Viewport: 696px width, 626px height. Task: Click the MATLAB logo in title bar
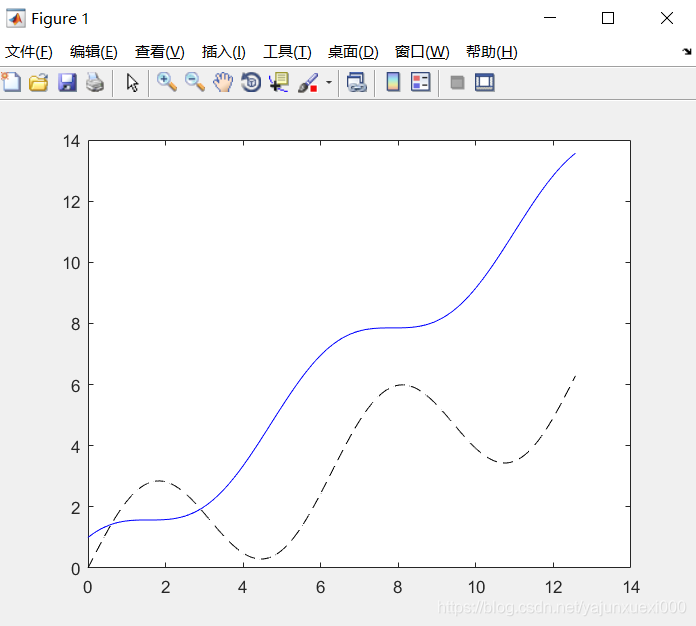[16, 19]
